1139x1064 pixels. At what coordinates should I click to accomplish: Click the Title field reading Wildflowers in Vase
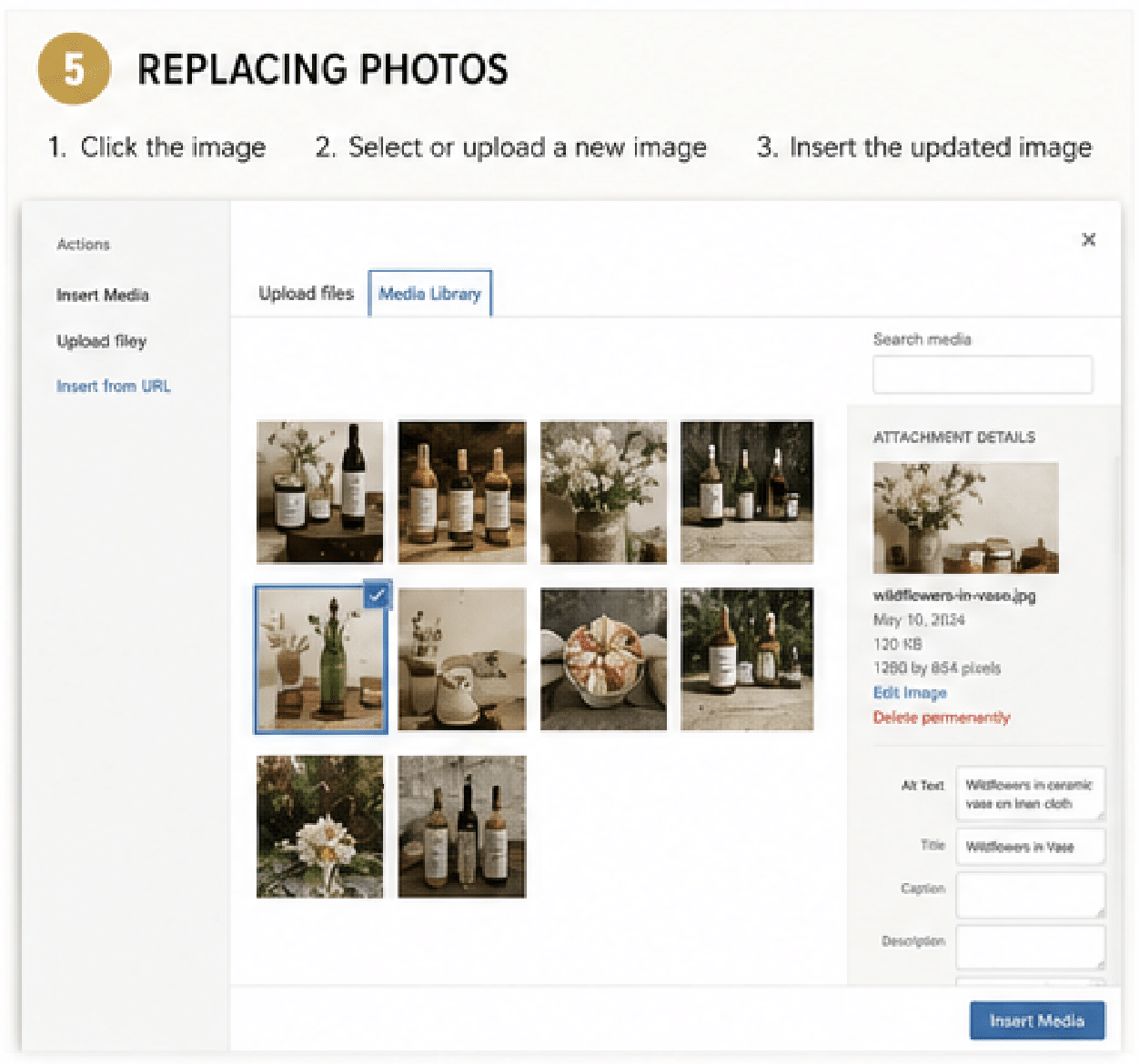coord(1031,847)
